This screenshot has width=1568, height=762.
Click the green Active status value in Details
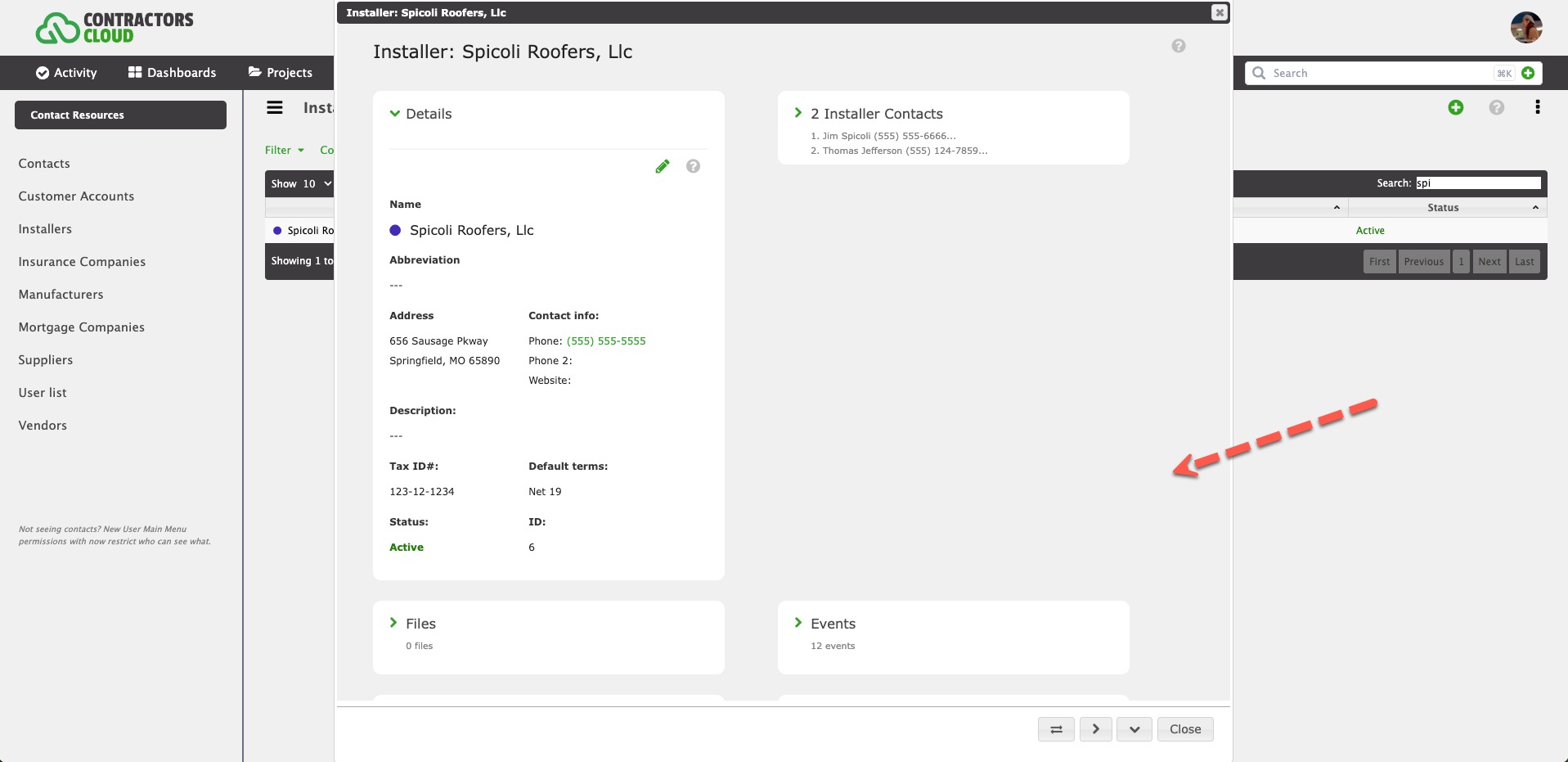click(x=407, y=548)
